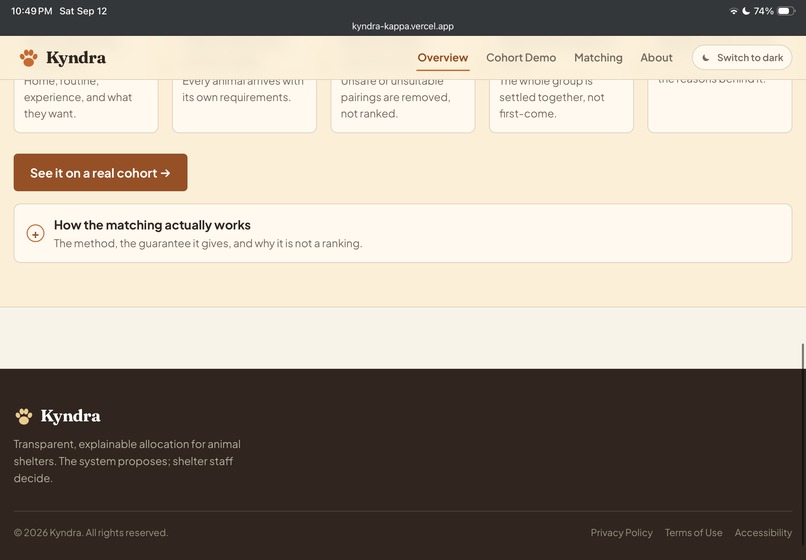The image size is (806, 560).
Task: Click the moon icon in theme button
Action: 706,58
